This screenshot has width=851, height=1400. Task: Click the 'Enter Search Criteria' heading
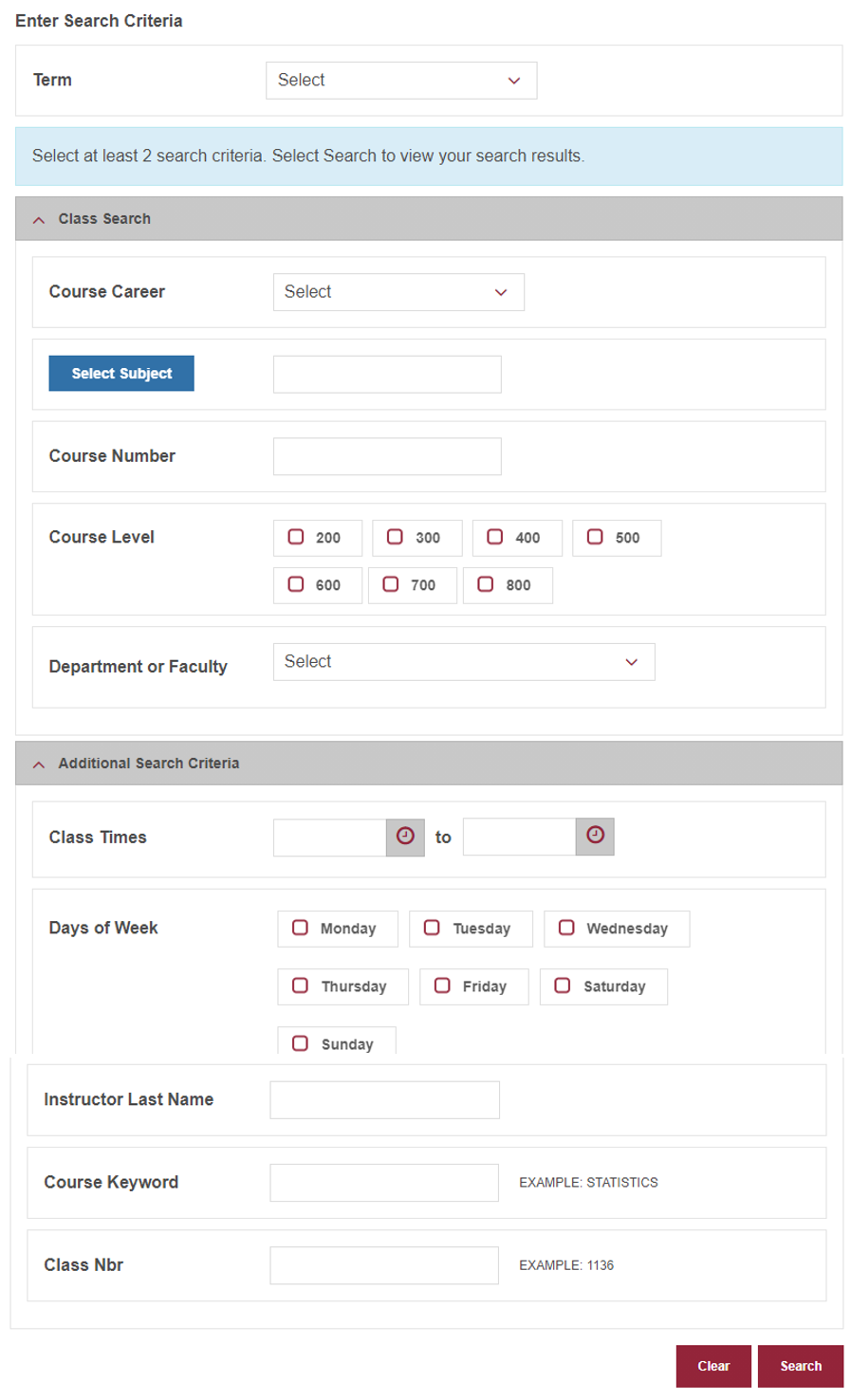[99, 21]
